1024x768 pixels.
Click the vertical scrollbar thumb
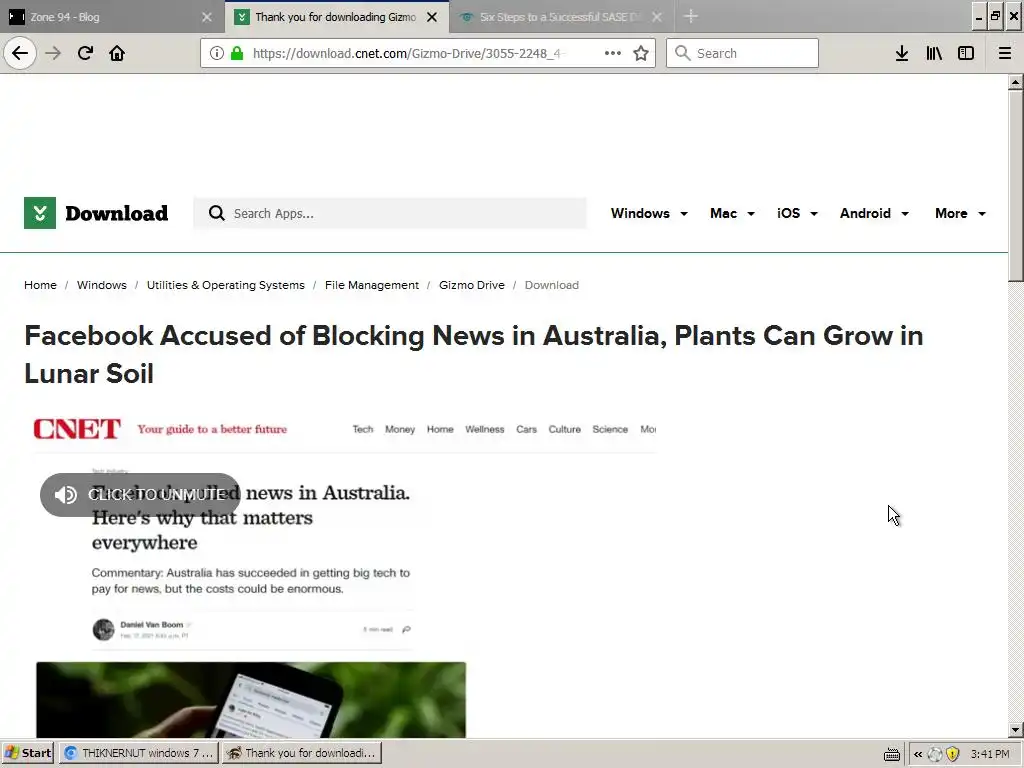[1015, 186]
